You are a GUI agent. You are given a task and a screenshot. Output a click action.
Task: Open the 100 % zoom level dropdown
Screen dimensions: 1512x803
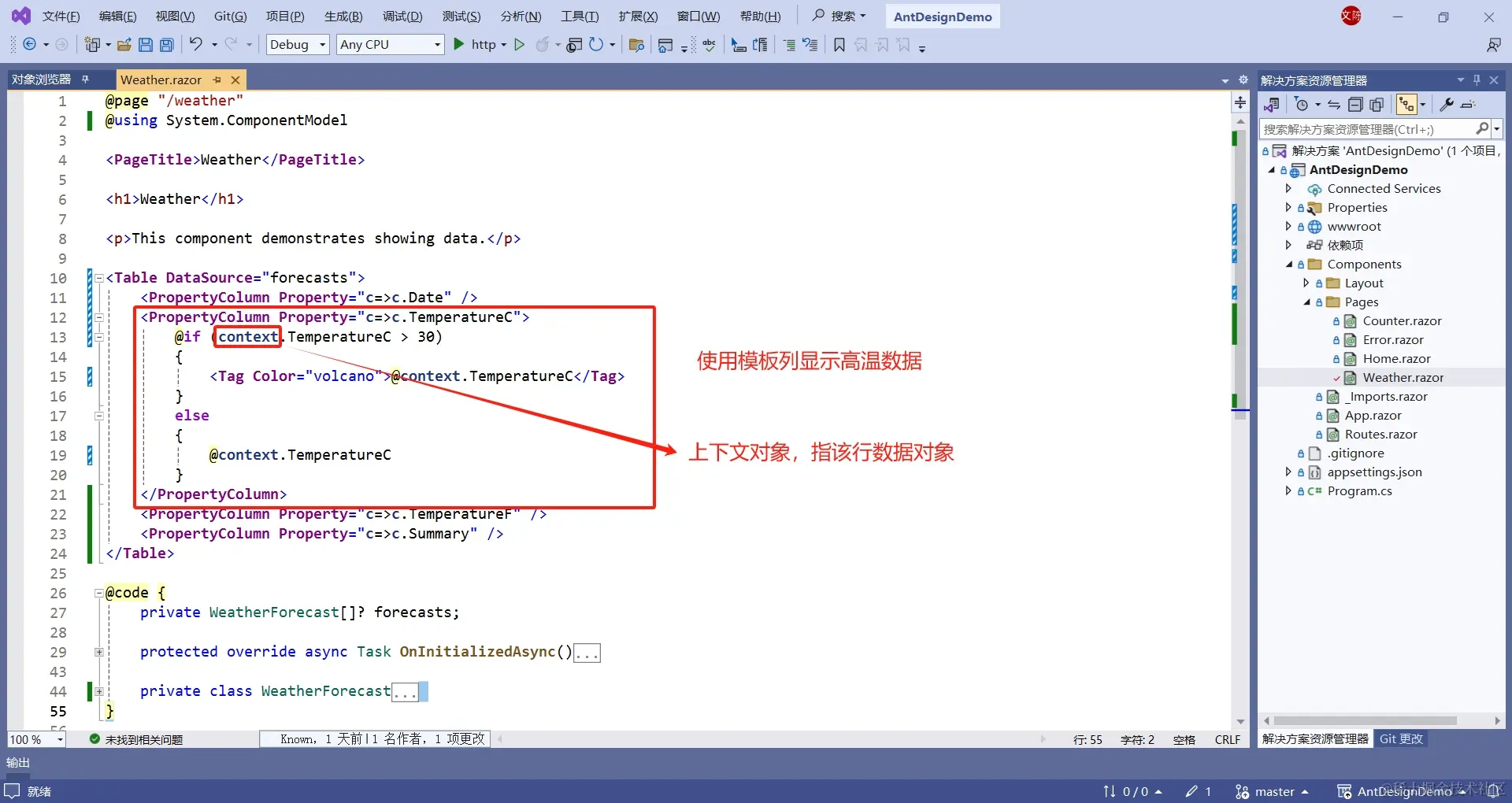click(x=36, y=739)
